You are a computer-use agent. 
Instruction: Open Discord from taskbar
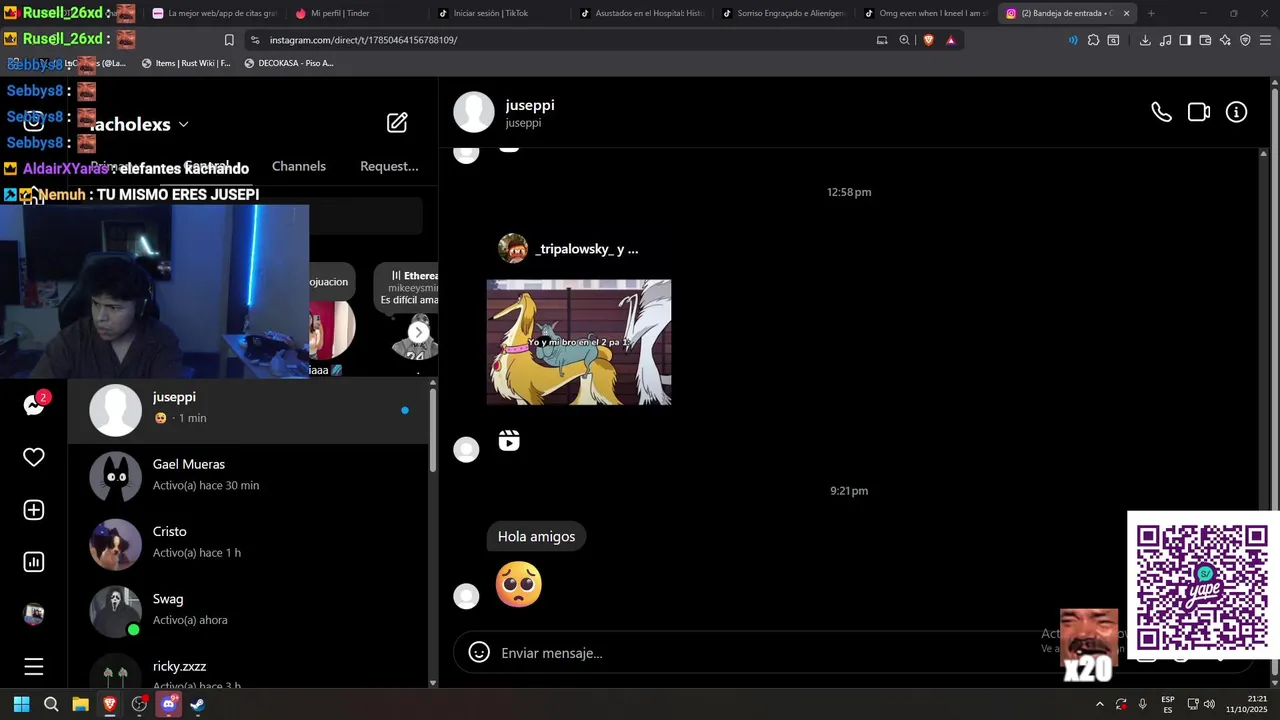(168, 704)
